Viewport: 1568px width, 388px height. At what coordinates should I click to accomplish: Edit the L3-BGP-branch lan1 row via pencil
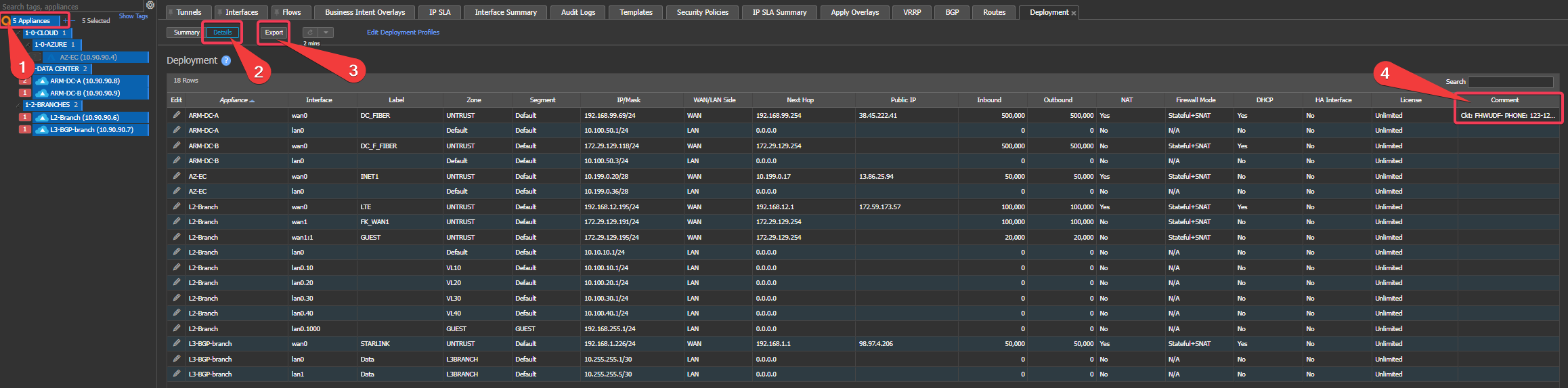pyautogui.click(x=177, y=374)
